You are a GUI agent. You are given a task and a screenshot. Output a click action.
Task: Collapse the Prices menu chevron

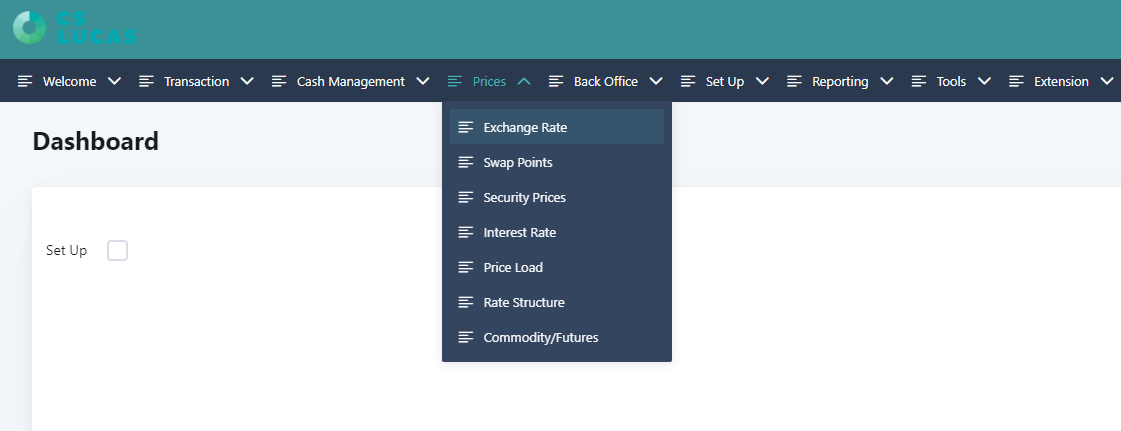524,81
